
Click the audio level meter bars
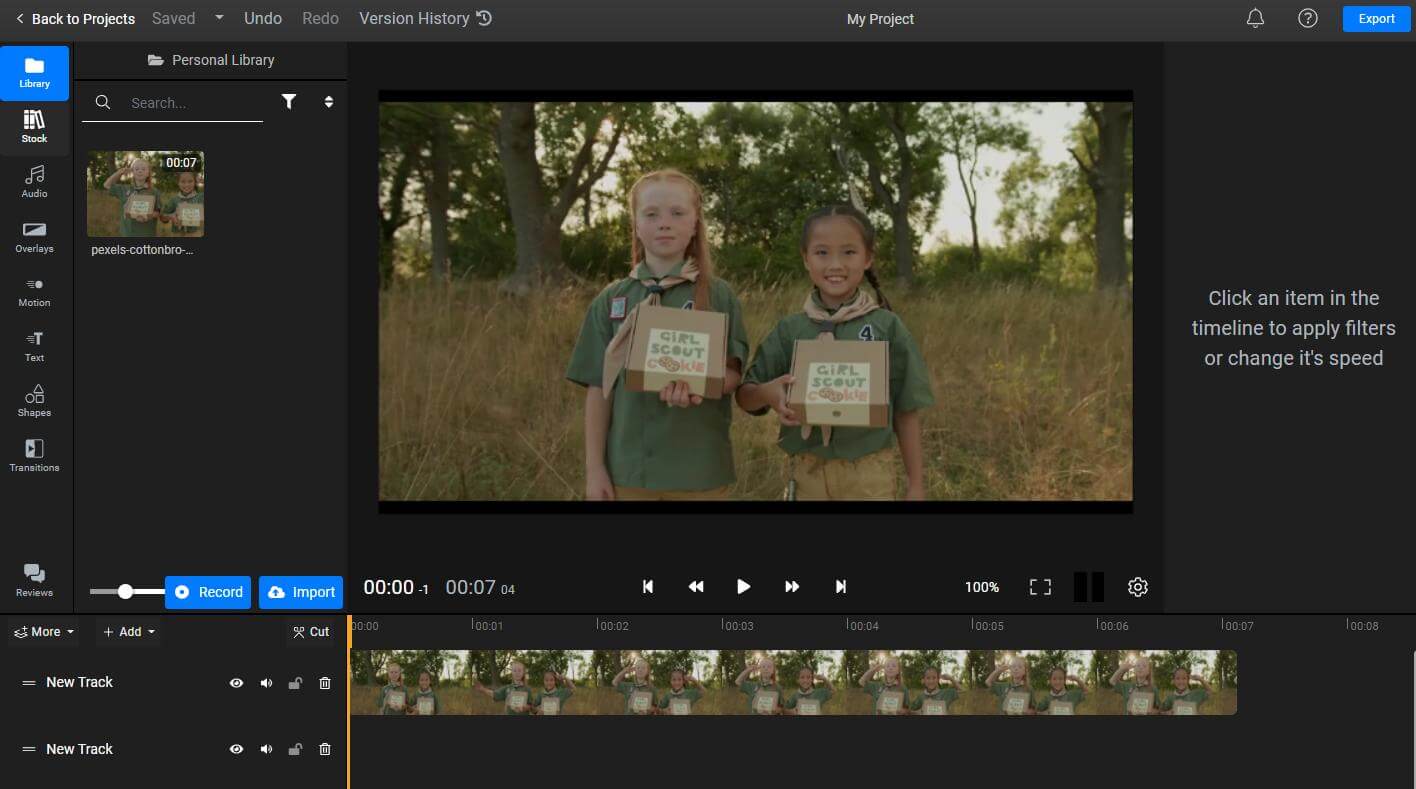coord(1089,587)
